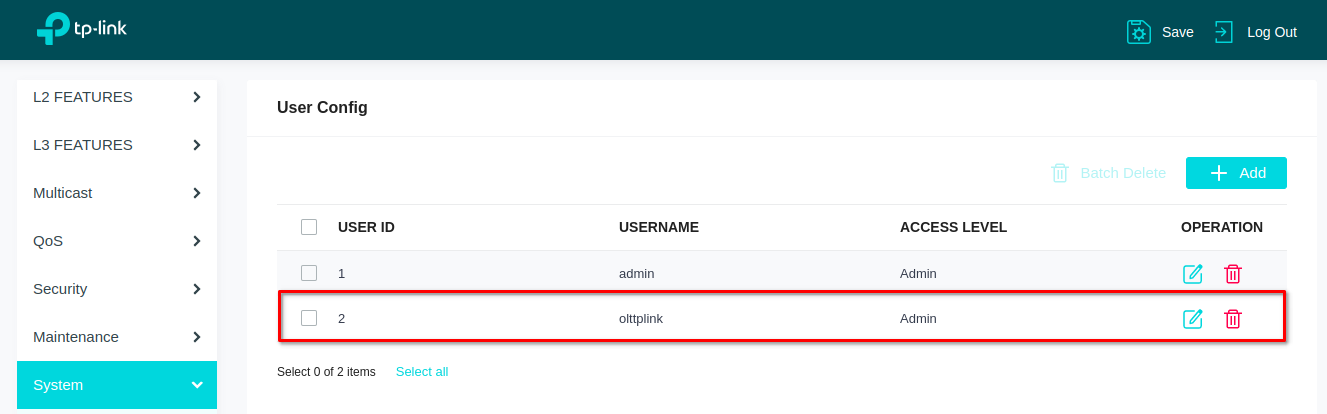Open the QoS menu item
The width and height of the screenshot is (1327, 414).
point(47,241)
